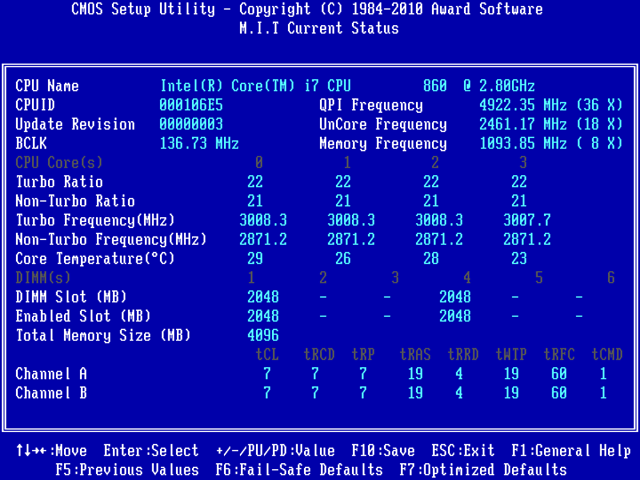Click UnCore Frequency value 2461.17 MHz
The width and height of the screenshot is (640, 480).
pyautogui.click(x=551, y=124)
